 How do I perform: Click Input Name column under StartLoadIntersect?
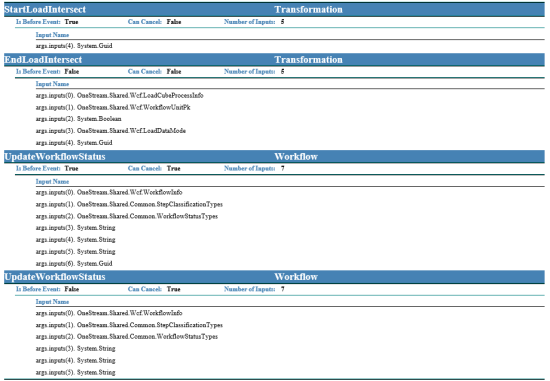click(x=52, y=35)
